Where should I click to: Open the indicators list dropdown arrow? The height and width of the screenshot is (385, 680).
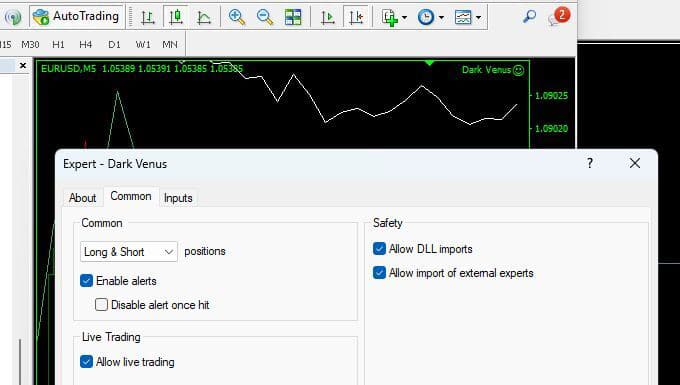404,17
